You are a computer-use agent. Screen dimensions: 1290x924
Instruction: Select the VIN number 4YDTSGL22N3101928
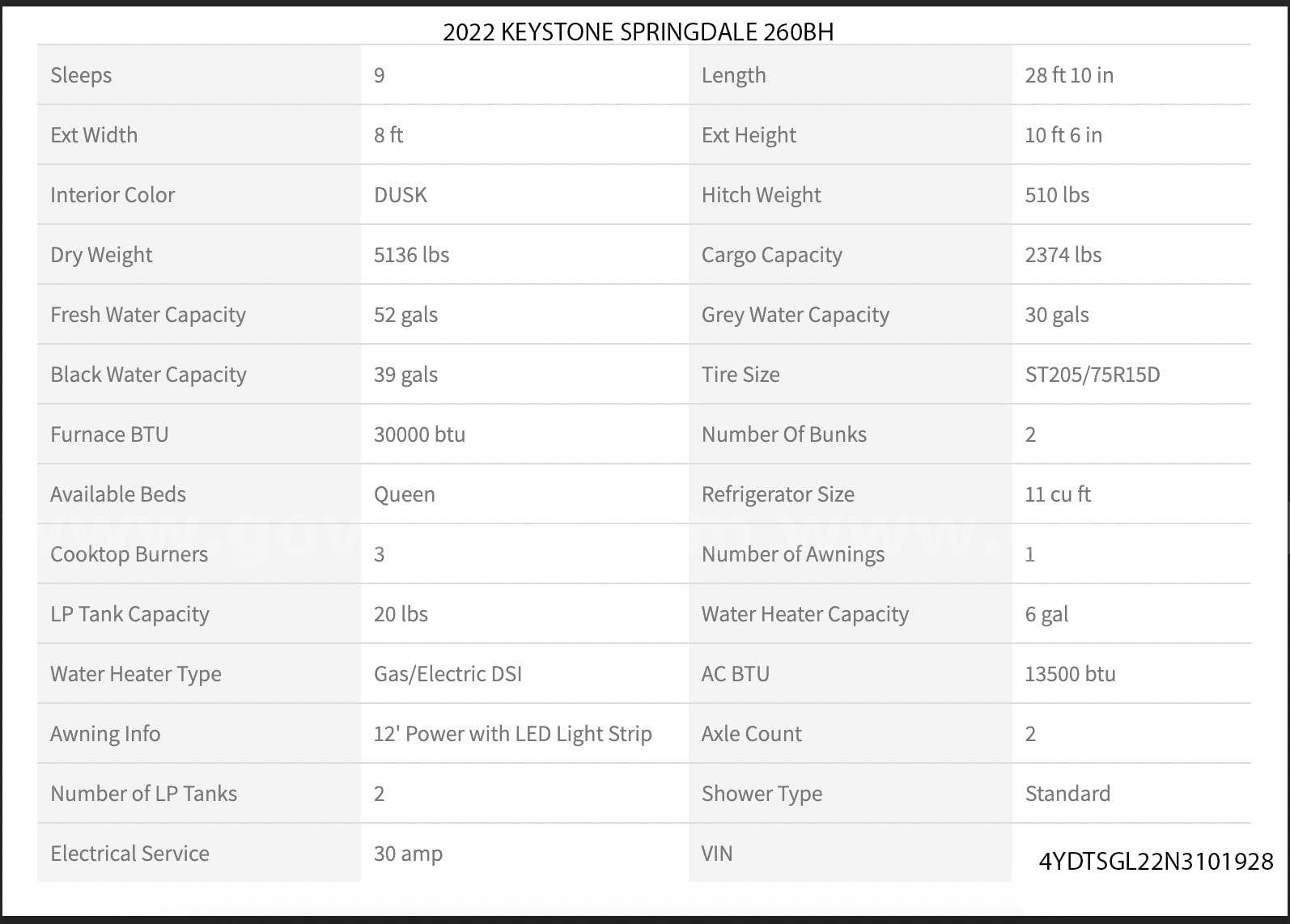point(1156,862)
